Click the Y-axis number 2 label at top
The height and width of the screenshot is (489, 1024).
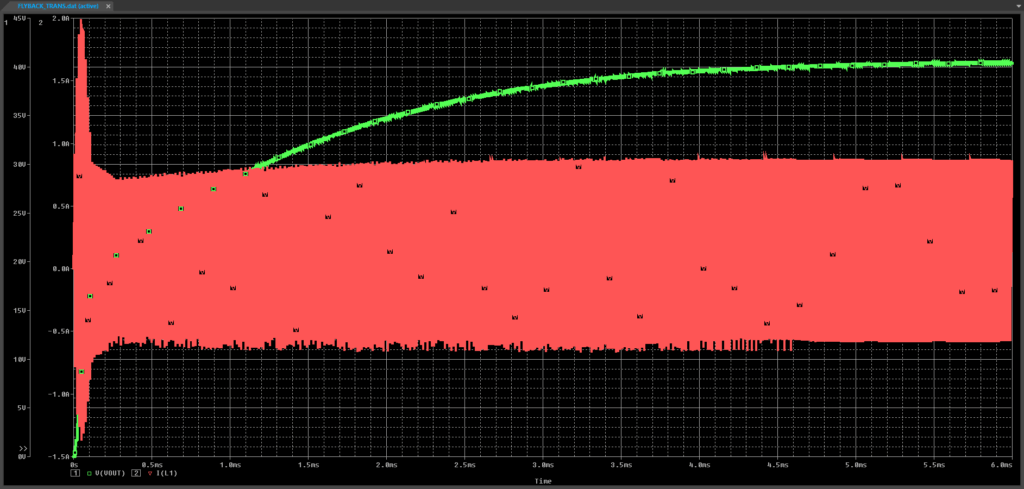[x=41, y=22]
